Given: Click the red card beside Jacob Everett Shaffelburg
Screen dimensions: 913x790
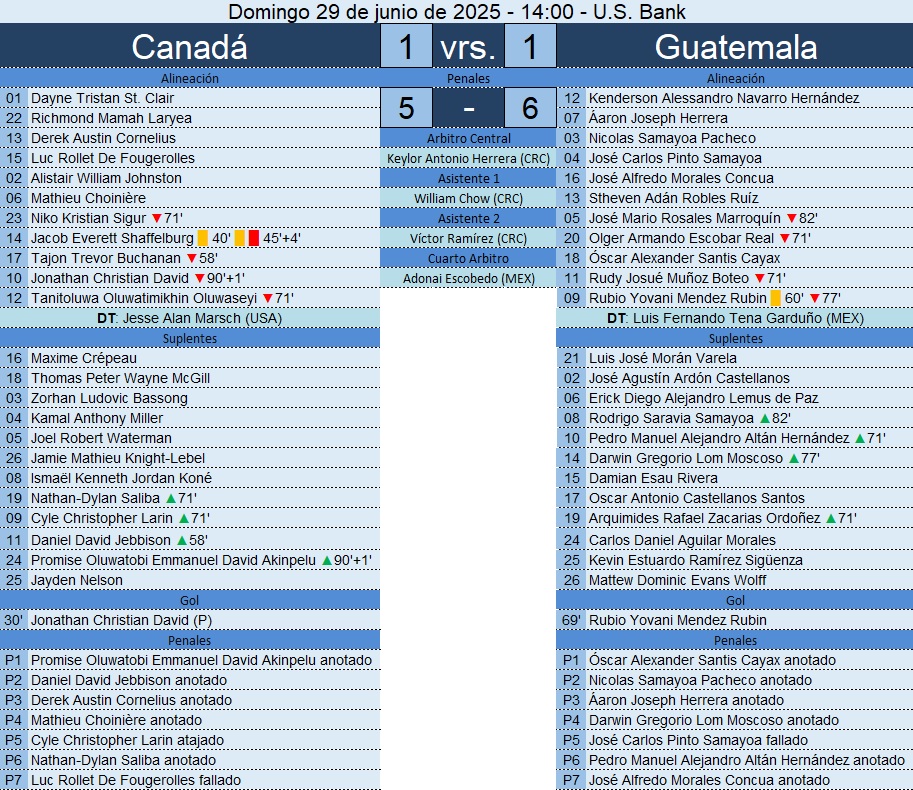Looking at the screenshot, I should tap(254, 238).
